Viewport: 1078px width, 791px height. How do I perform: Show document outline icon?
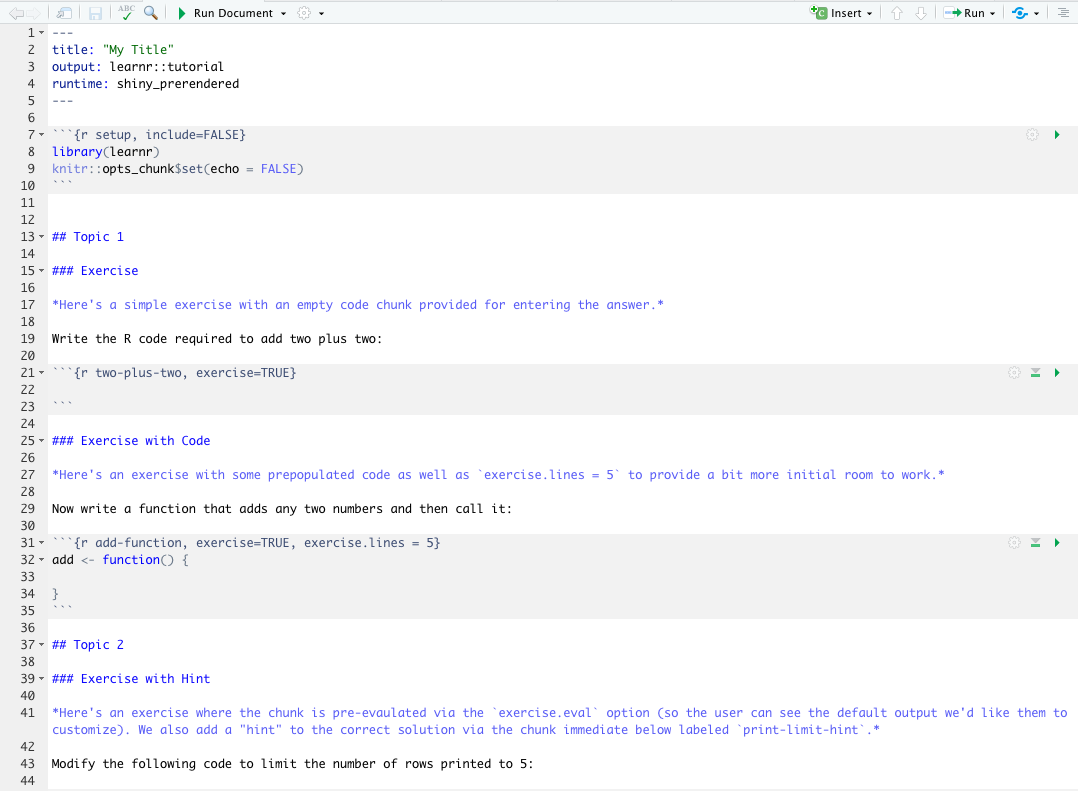tap(1063, 13)
